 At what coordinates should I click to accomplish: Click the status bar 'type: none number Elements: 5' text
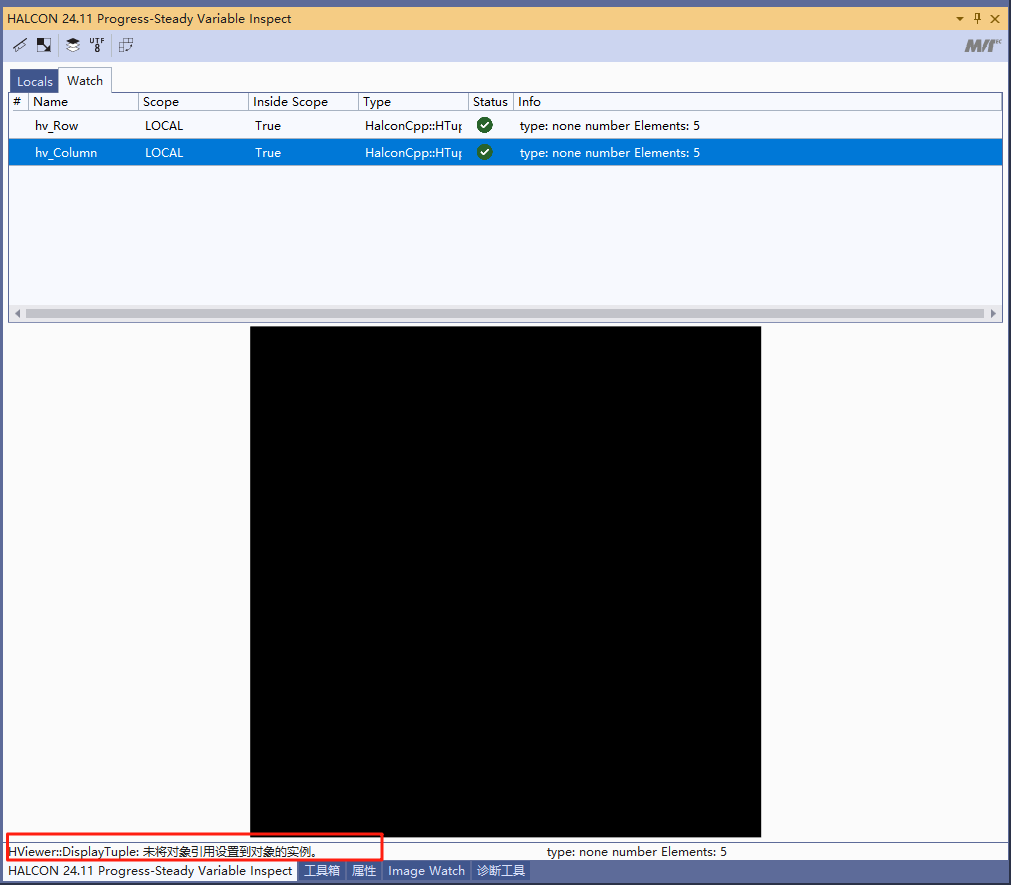point(636,851)
